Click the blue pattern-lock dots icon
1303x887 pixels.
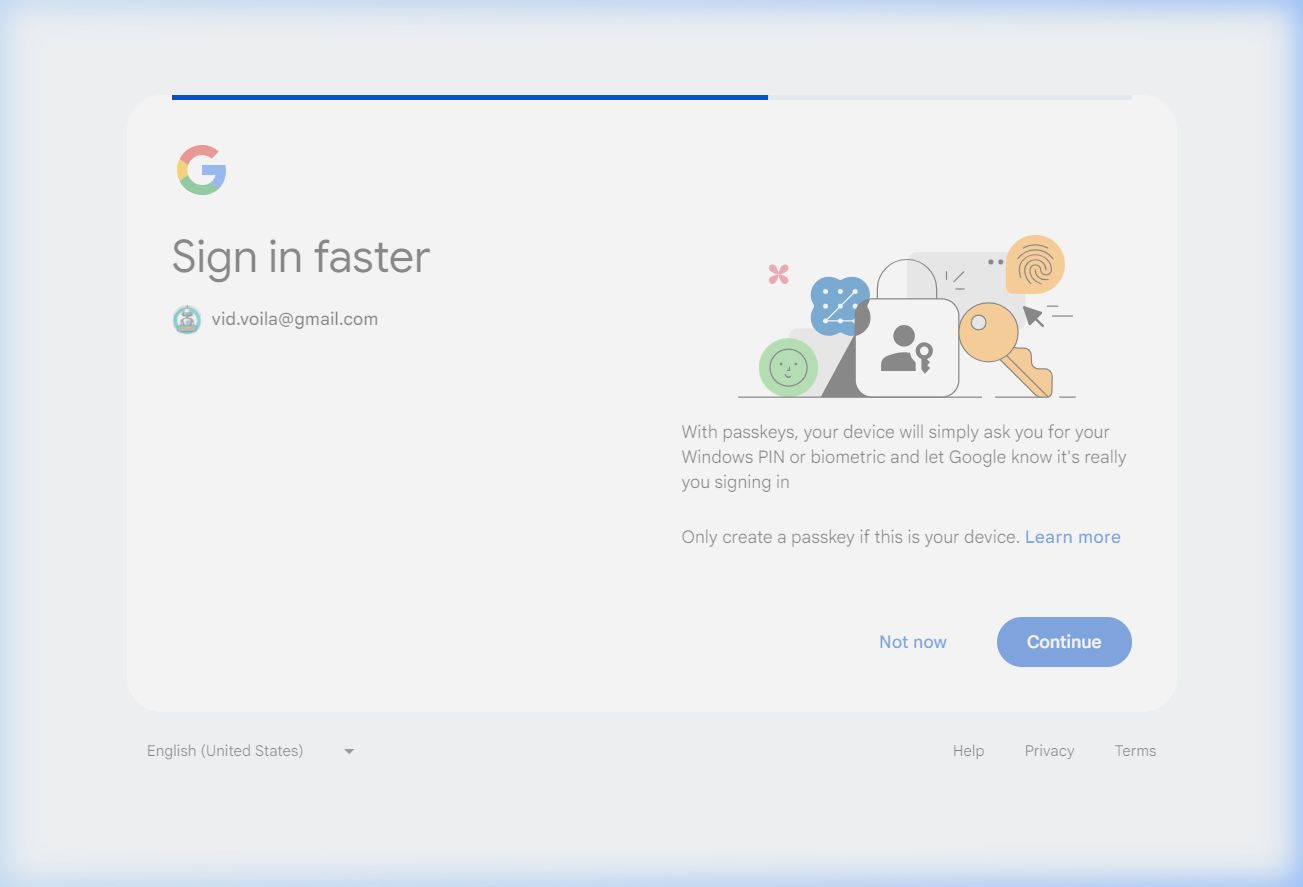(x=838, y=305)
